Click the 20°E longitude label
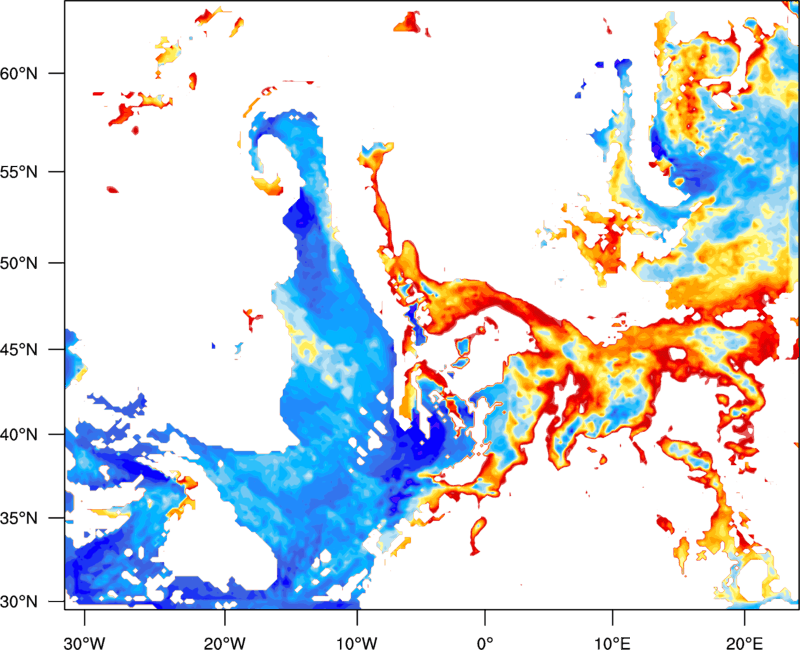The width and height of the screenshot is (800, 650). 745,643
